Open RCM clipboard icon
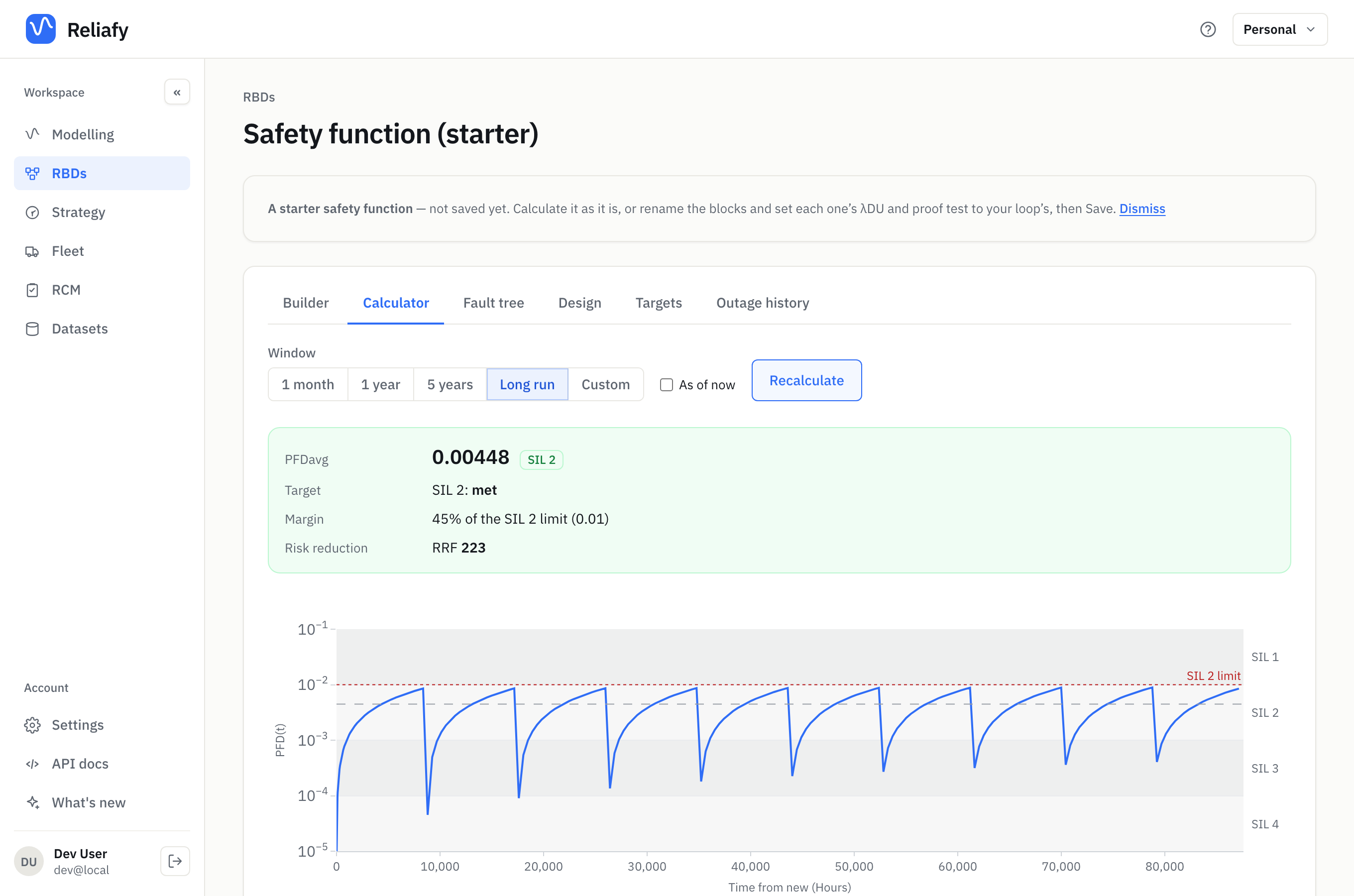 [32, 290]
